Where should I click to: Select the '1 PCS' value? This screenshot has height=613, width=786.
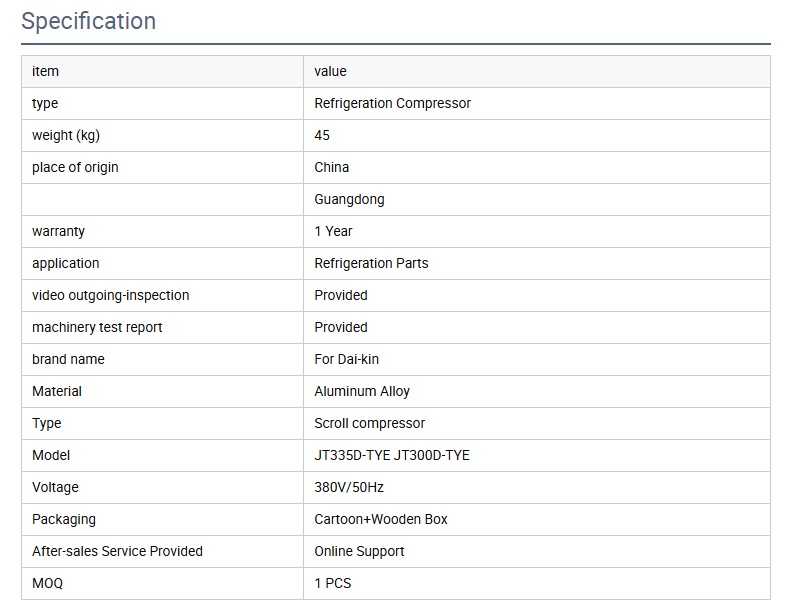click(333, 583)
